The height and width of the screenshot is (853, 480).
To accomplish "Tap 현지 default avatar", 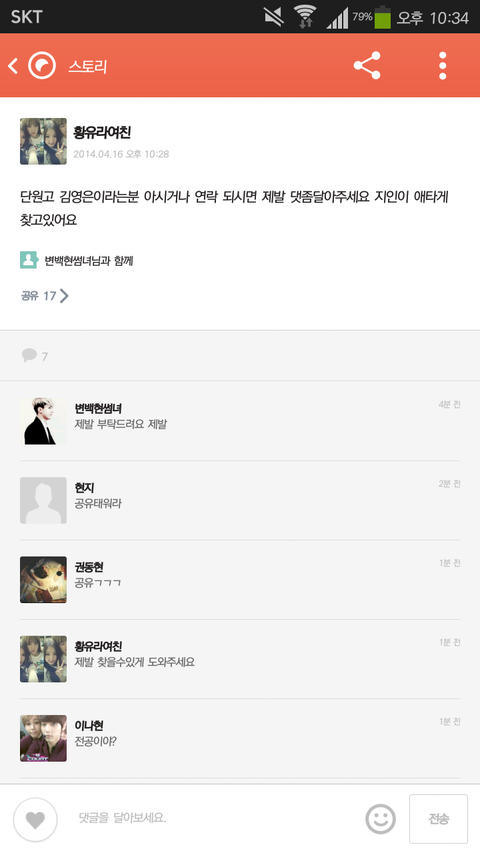I will click(x=43, y=500).
